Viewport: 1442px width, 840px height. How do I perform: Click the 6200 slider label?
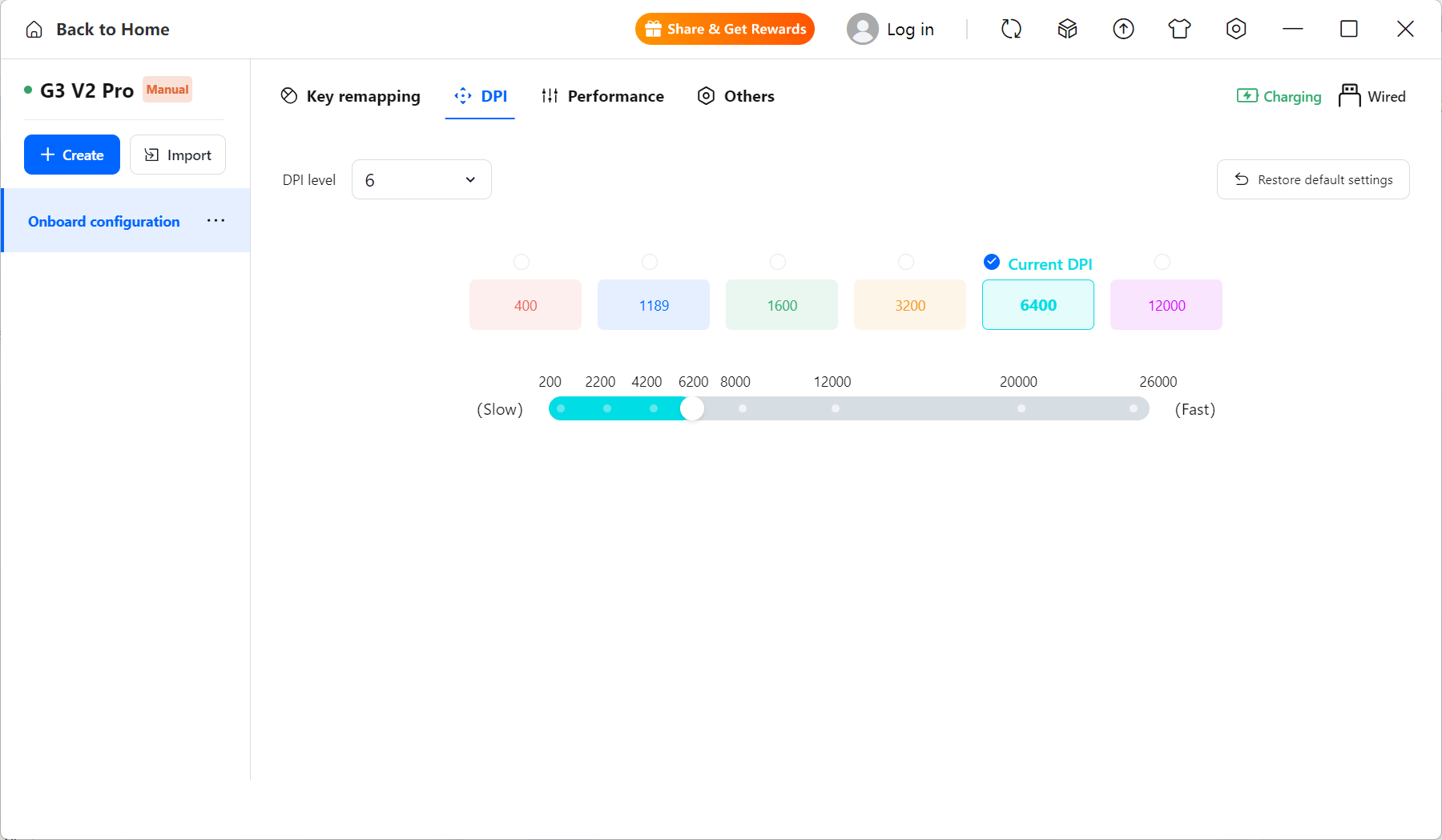[x=693, y=382]
